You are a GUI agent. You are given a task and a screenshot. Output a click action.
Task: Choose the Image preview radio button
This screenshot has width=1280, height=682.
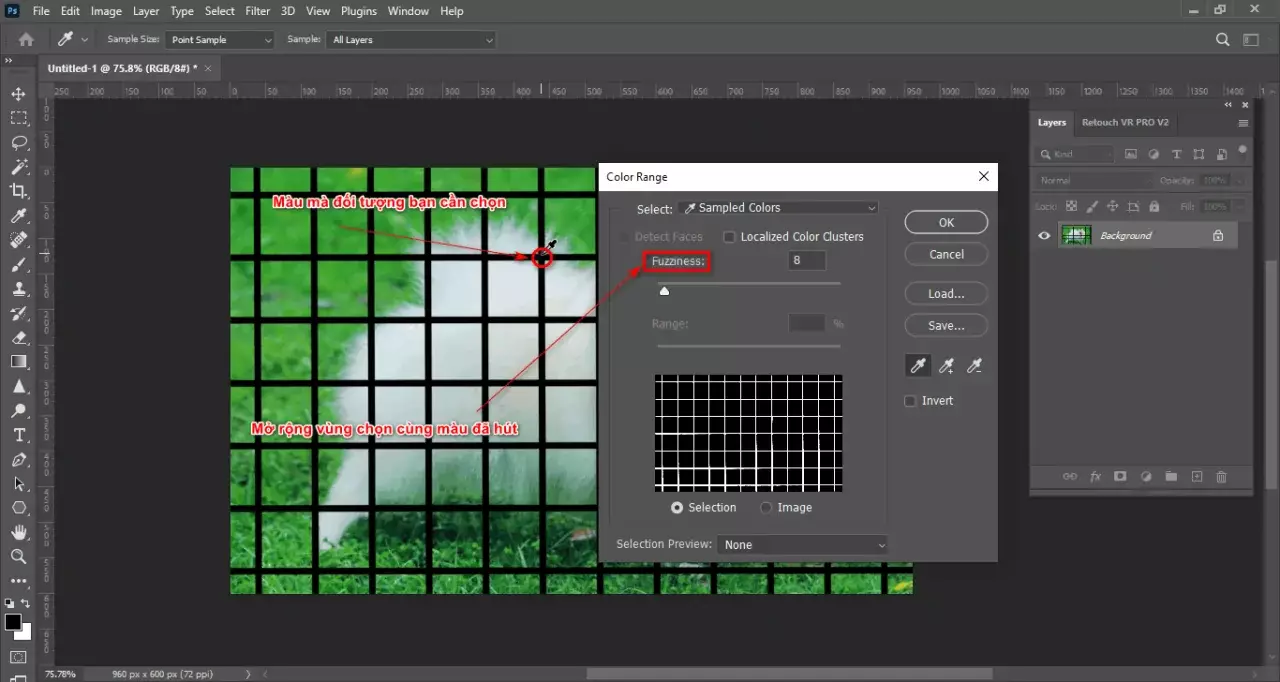pos(766,507)
